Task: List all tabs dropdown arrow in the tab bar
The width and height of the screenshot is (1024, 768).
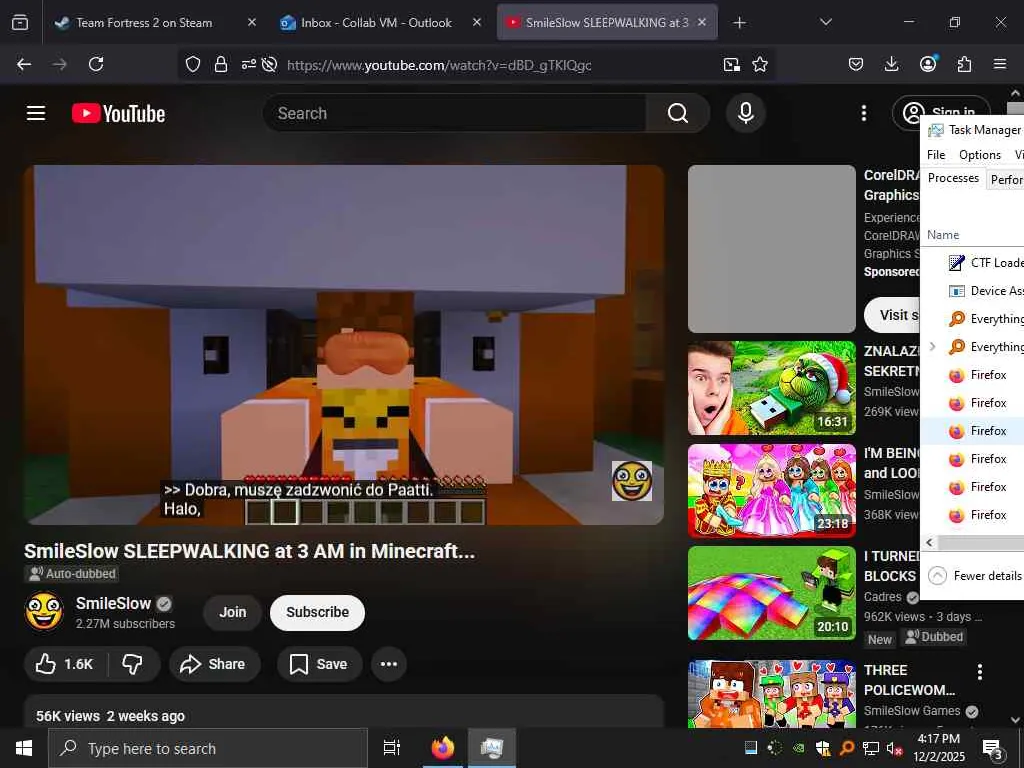Action: pos(825,22)
